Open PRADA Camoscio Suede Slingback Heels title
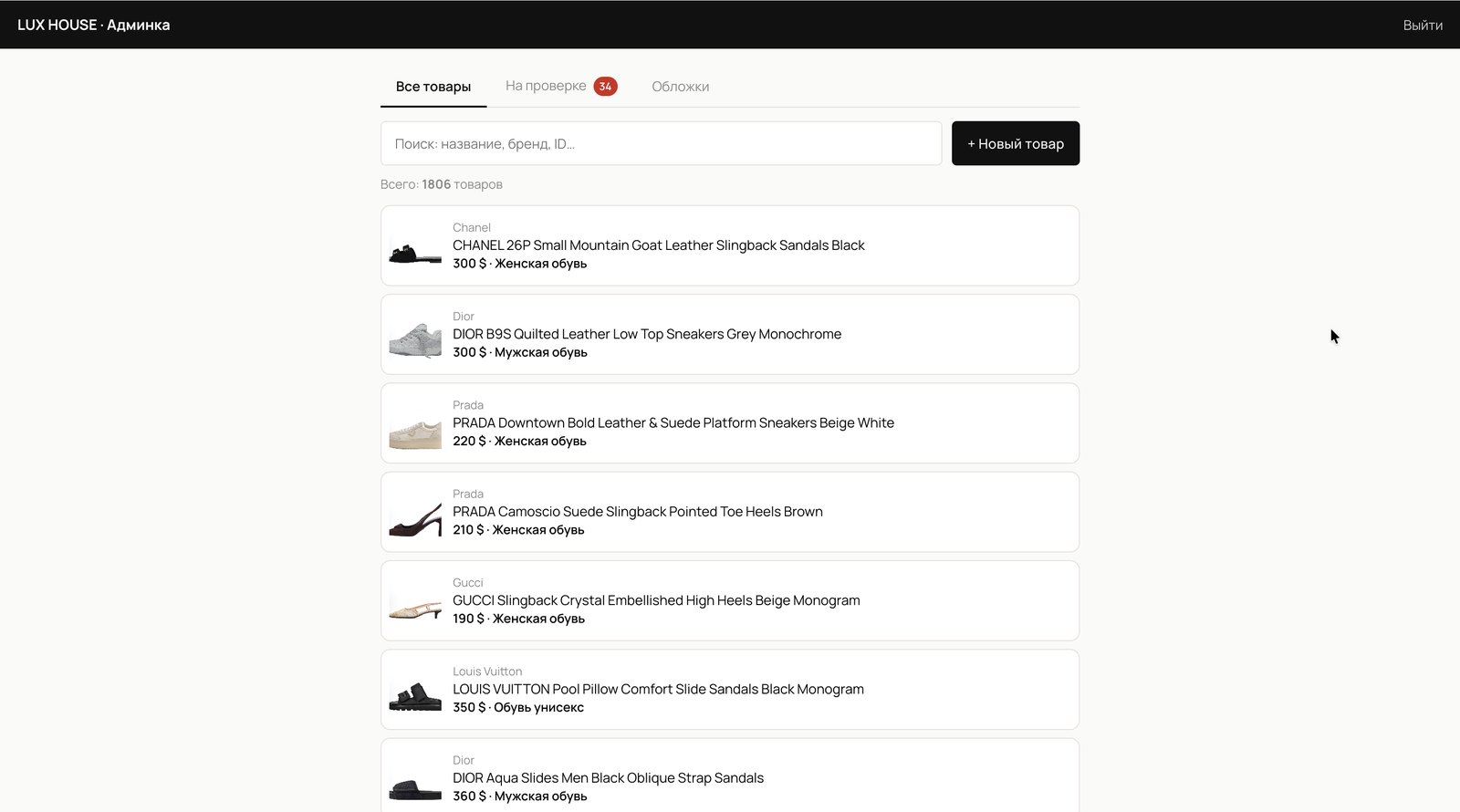 pyautogui.click(x=638, y=512)
